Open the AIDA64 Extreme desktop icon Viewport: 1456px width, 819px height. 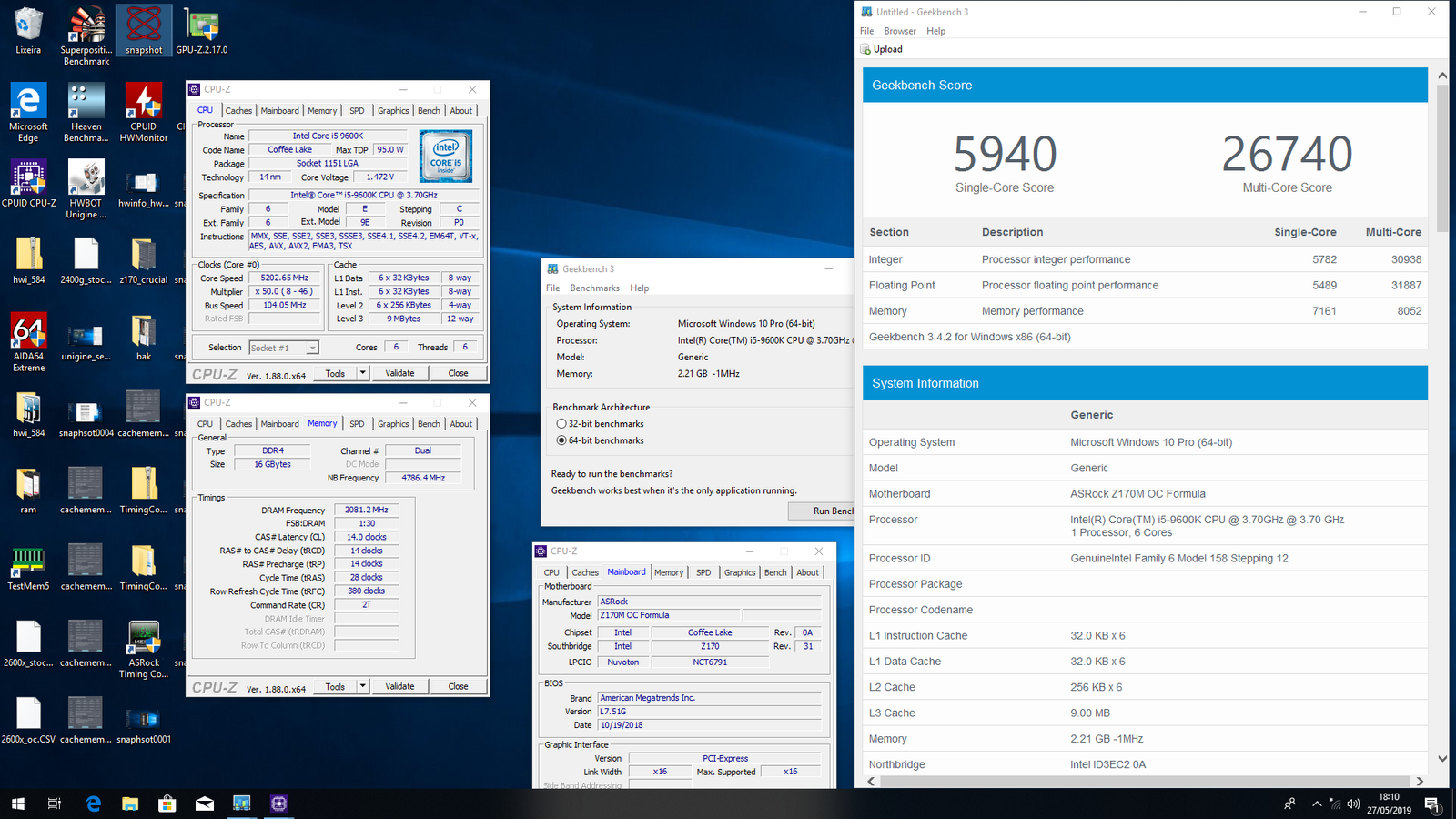pyautogui.click(x=28, y=333)
